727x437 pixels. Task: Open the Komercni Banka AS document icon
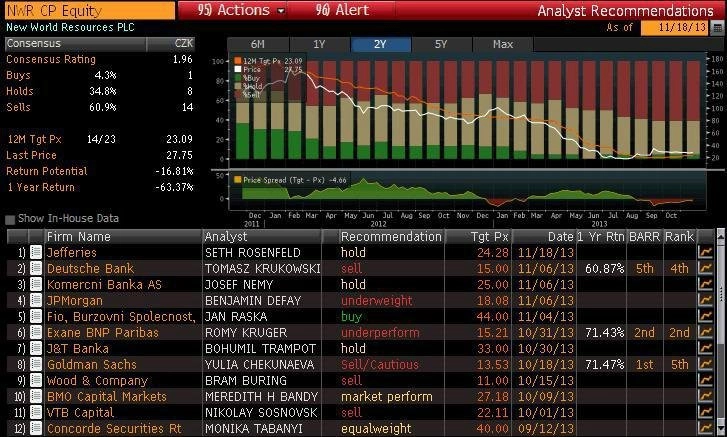[x=36, y=285]
